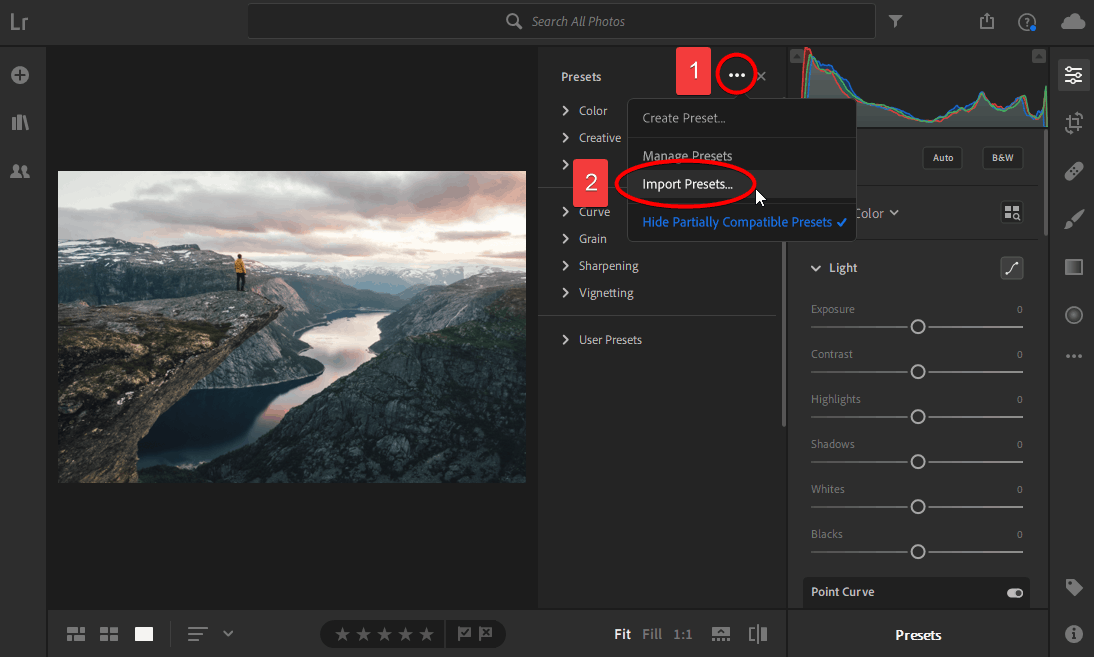Set the zoom to 1:1
Screen dimensions: 1094x657
coord(682,634)
